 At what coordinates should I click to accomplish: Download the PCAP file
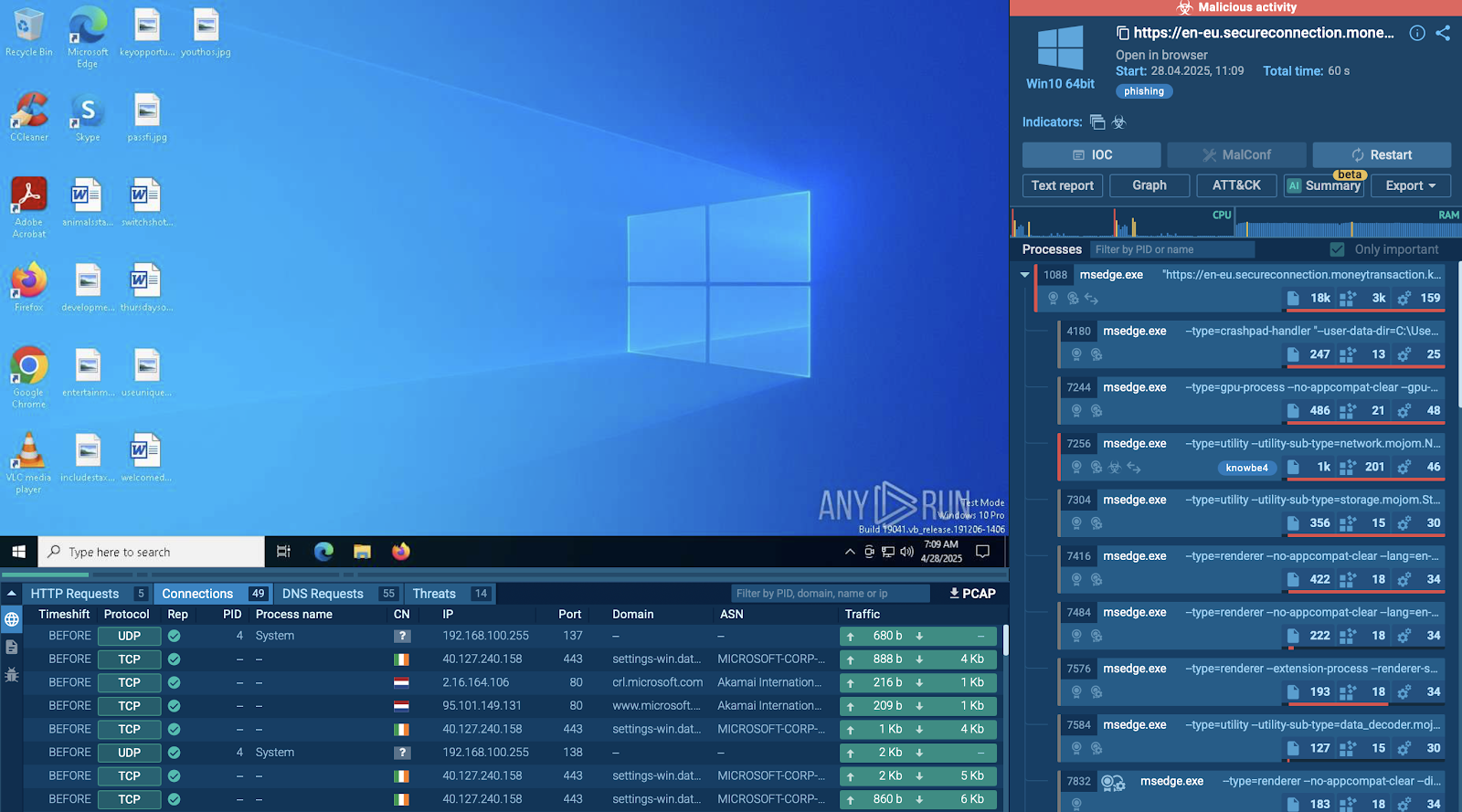[x=972, y=594]
